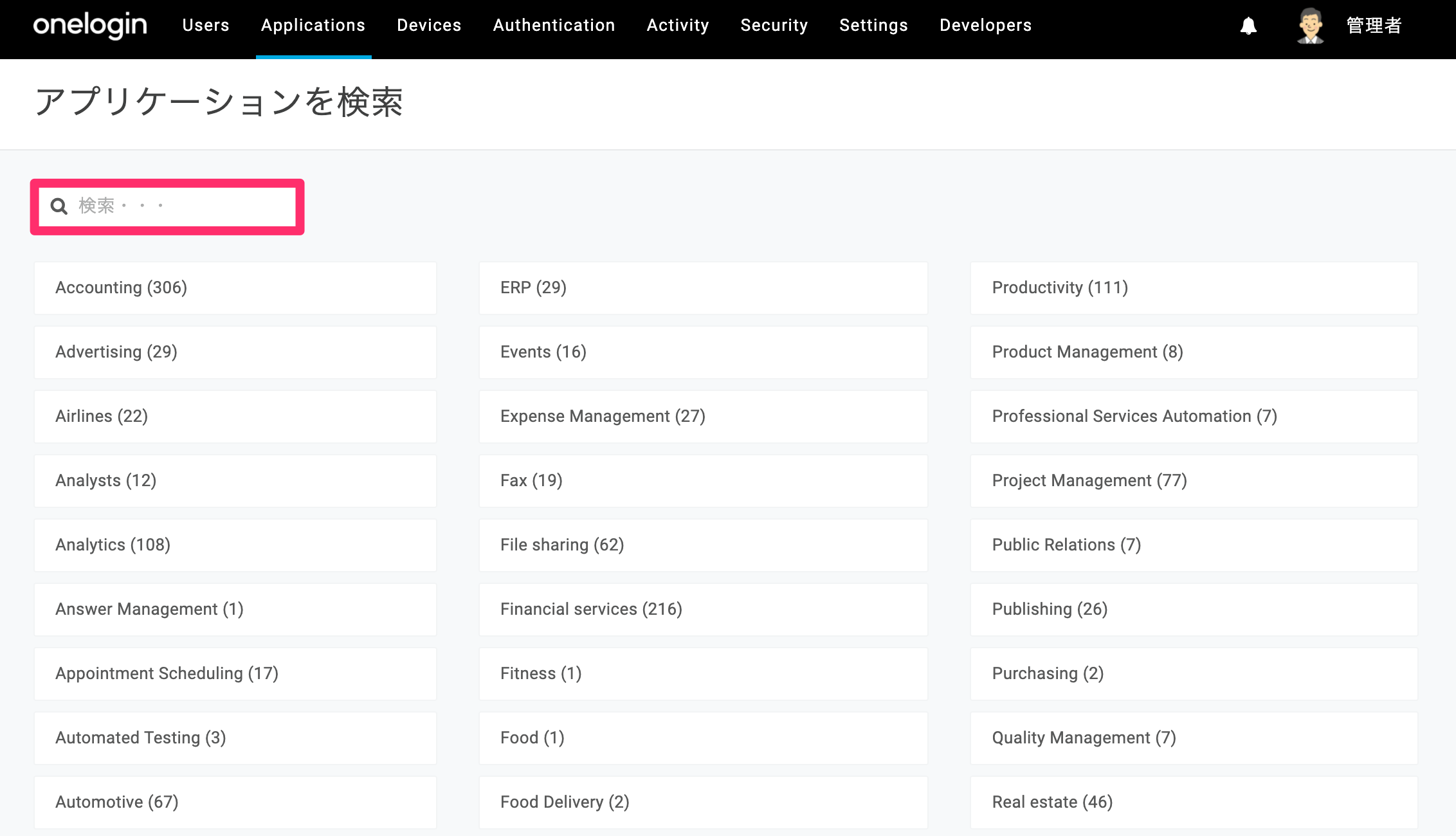The width and height of the screenshot is (1456, 836).
Task: Open the Food Delivery (2) category
Action: [704, 802]
